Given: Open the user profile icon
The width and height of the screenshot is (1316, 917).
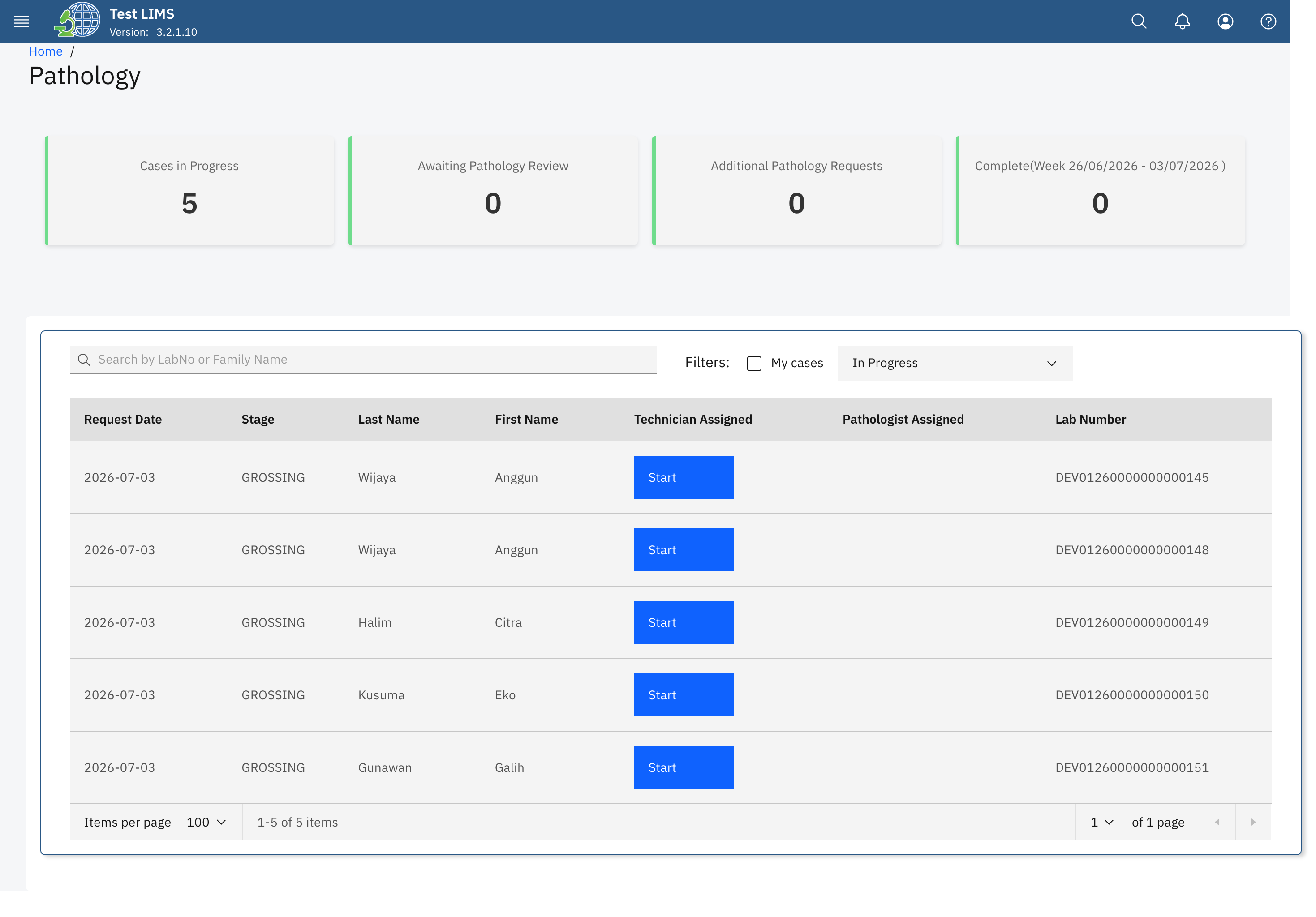Looking at the screenshot, I should (x=1225, y=22).
